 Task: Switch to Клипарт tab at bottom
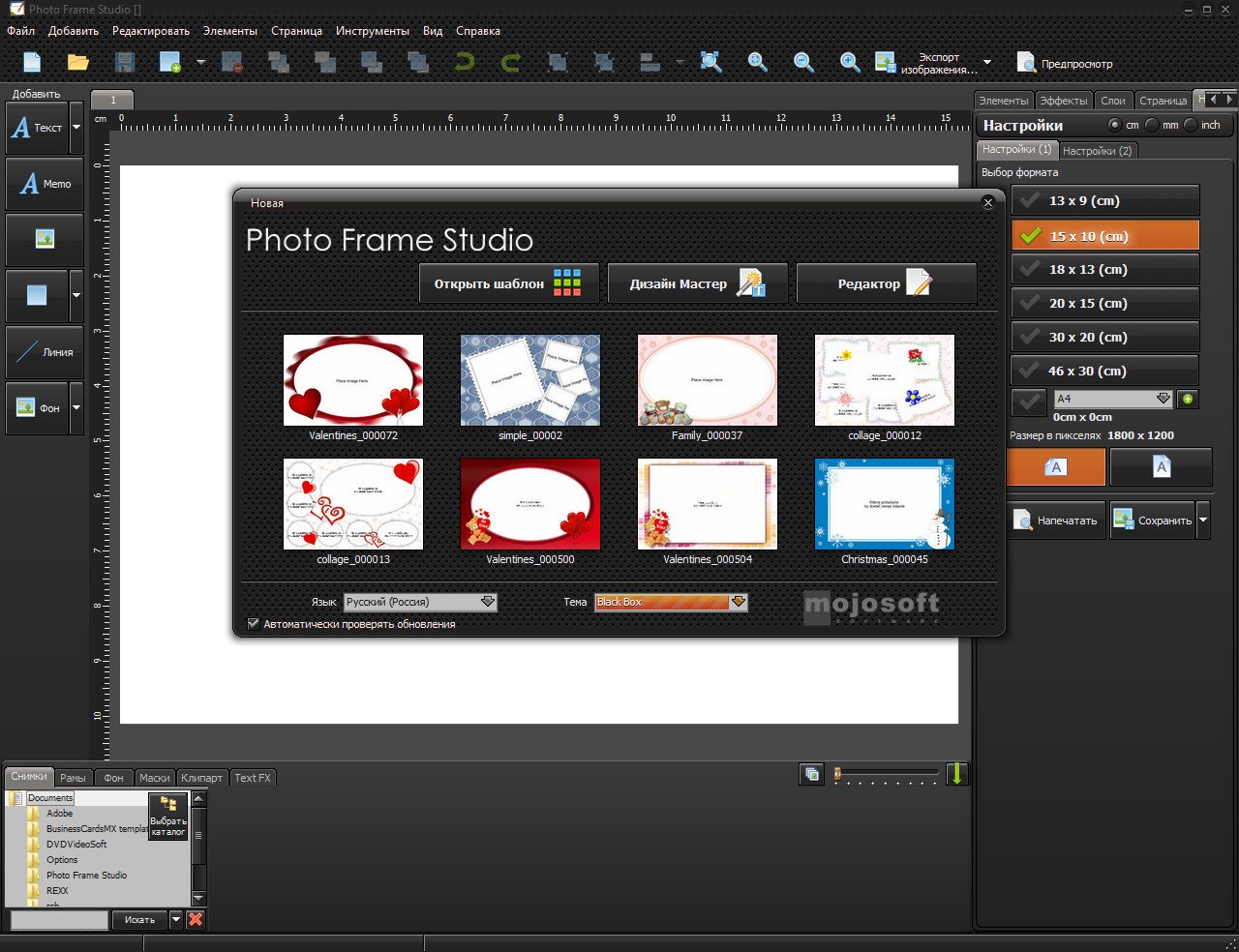click(x=201, y=778)
